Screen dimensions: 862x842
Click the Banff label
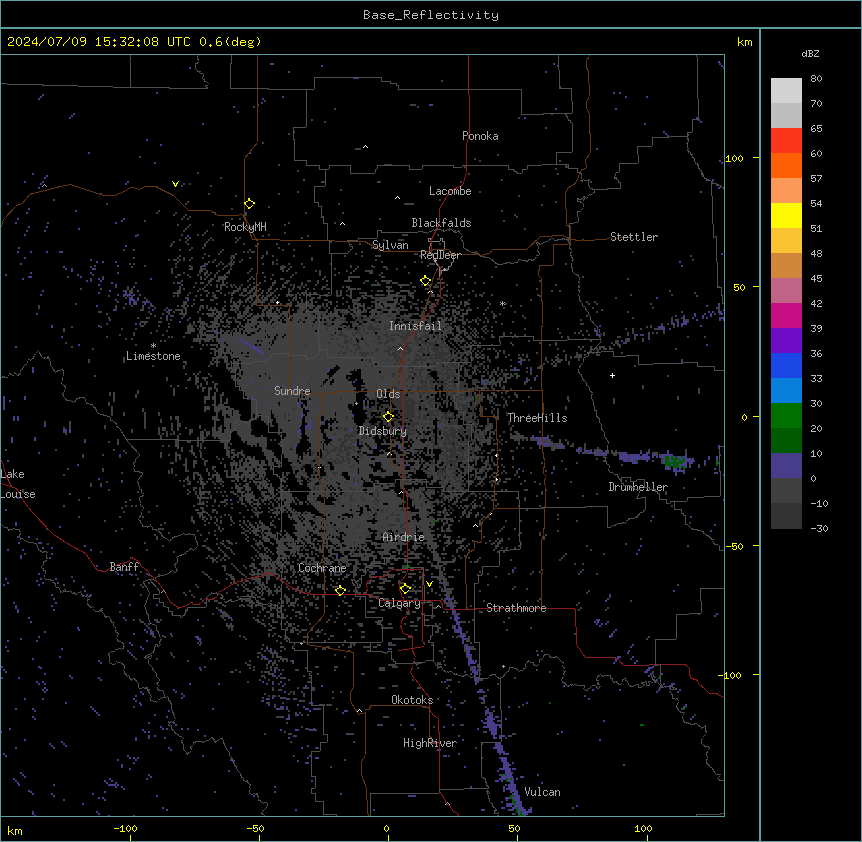coord(124,567)
